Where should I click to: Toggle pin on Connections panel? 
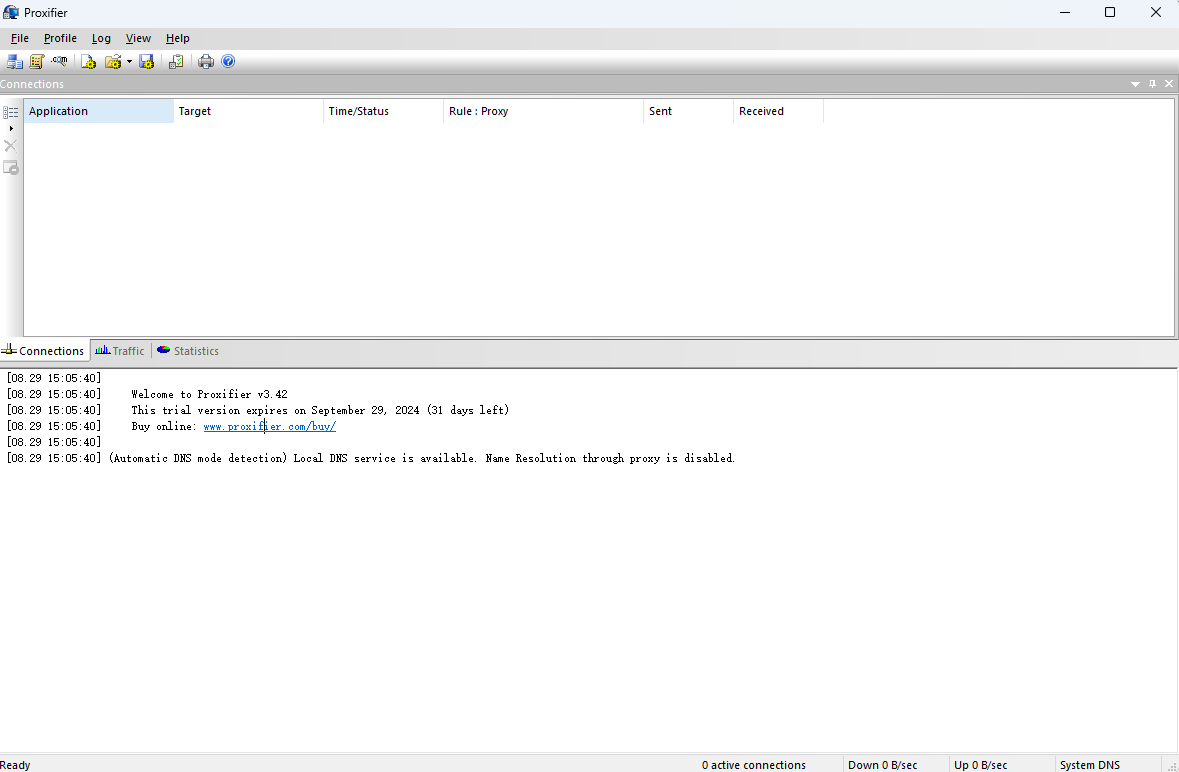pyautogui.click(x=1153, y=84)
